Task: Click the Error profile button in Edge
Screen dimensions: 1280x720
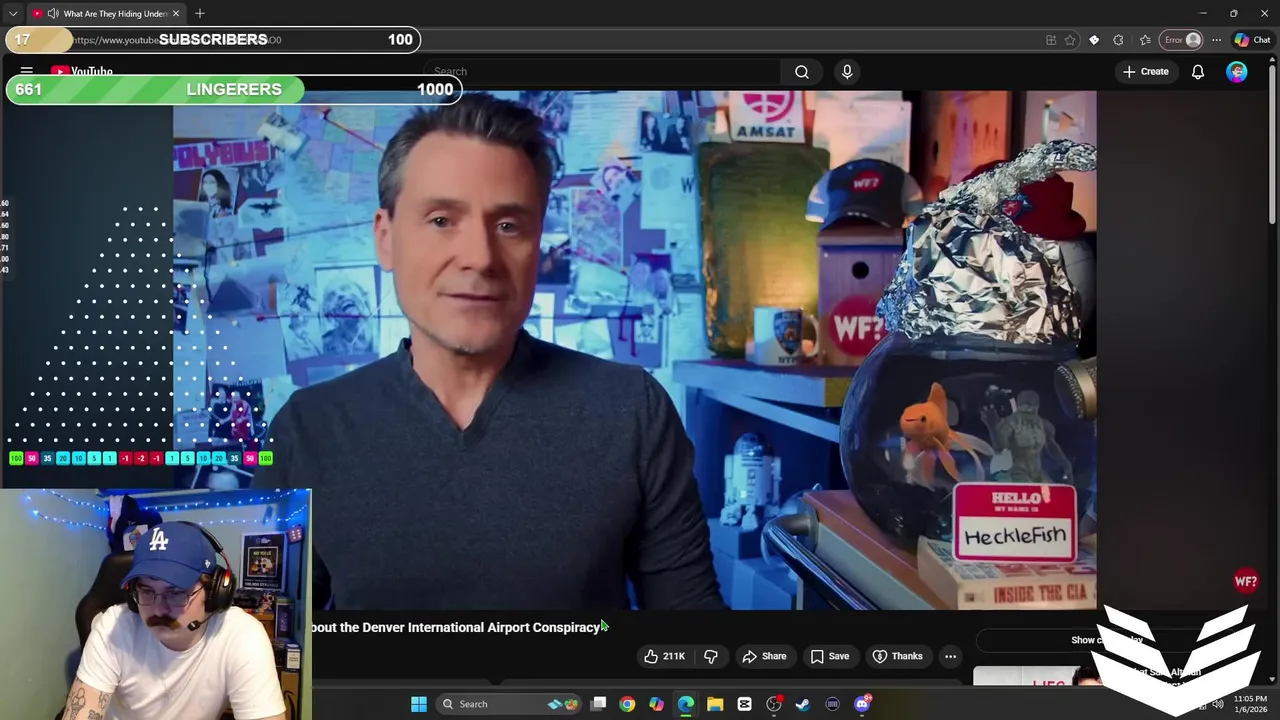Action: [x=1181, y=40]
